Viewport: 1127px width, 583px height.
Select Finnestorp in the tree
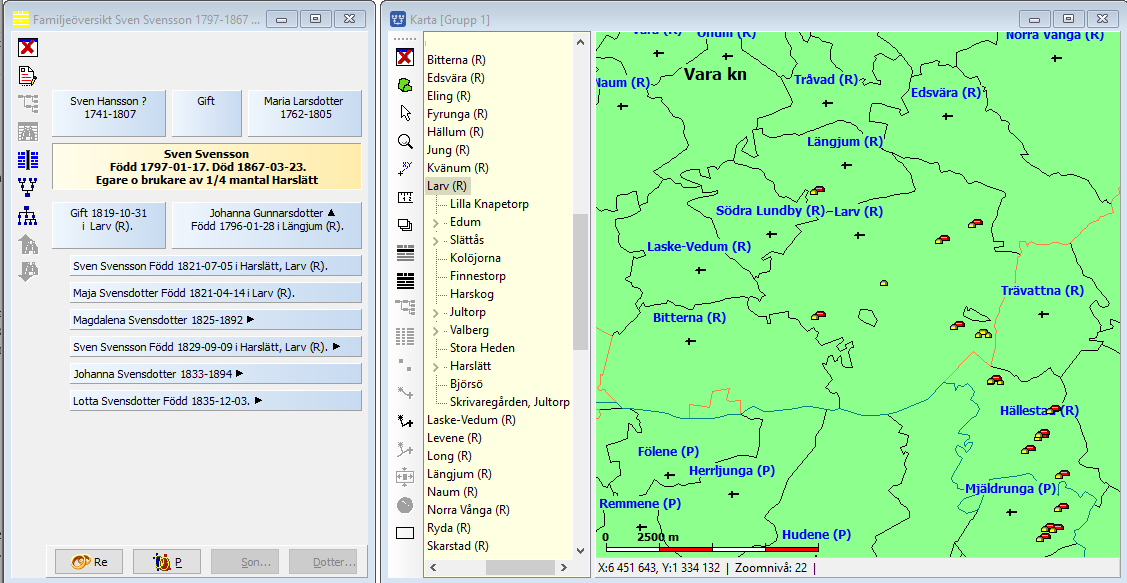478,276
